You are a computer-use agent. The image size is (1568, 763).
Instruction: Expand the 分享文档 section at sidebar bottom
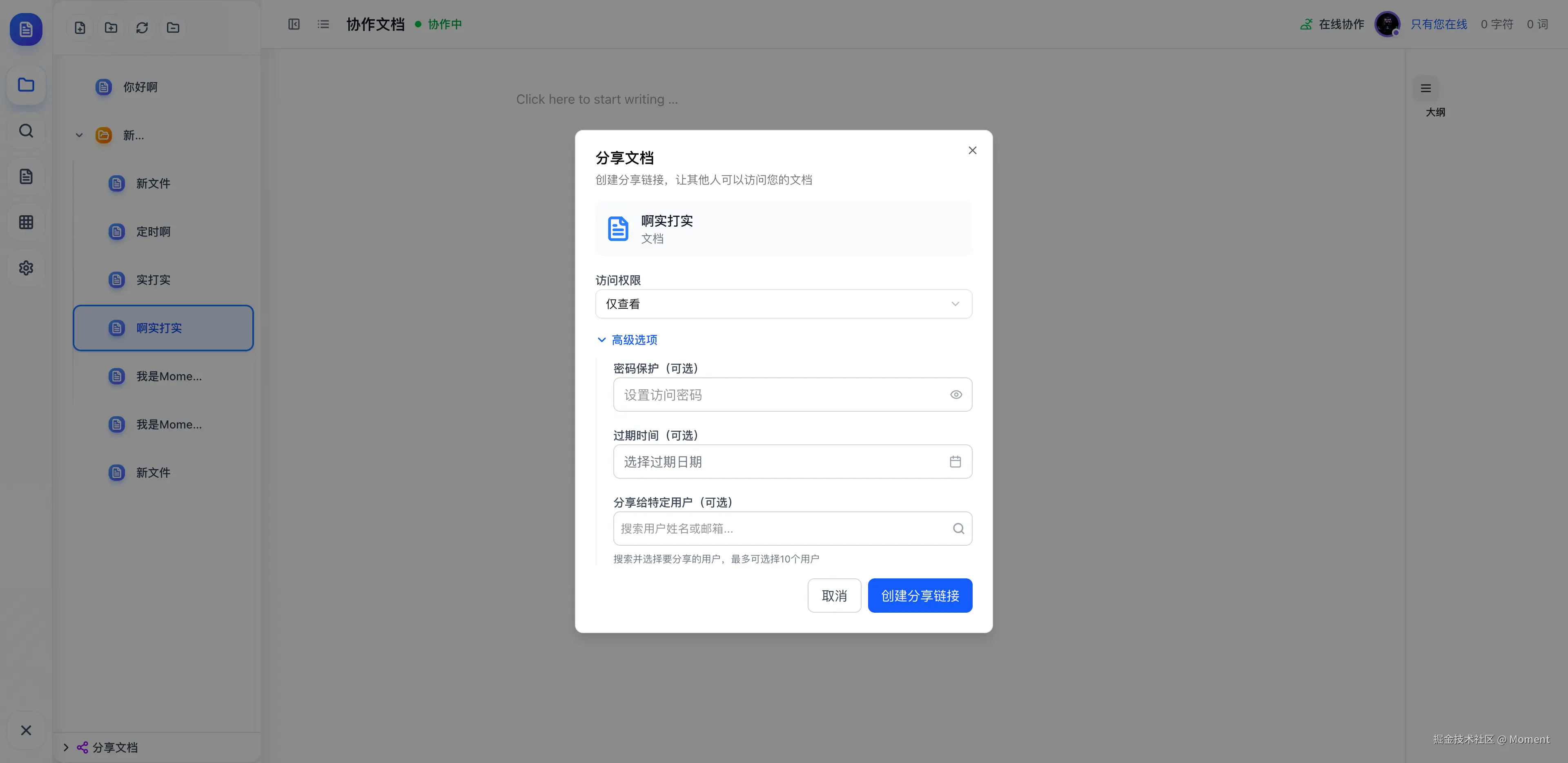pyautogui.click(x=66, y=747)
